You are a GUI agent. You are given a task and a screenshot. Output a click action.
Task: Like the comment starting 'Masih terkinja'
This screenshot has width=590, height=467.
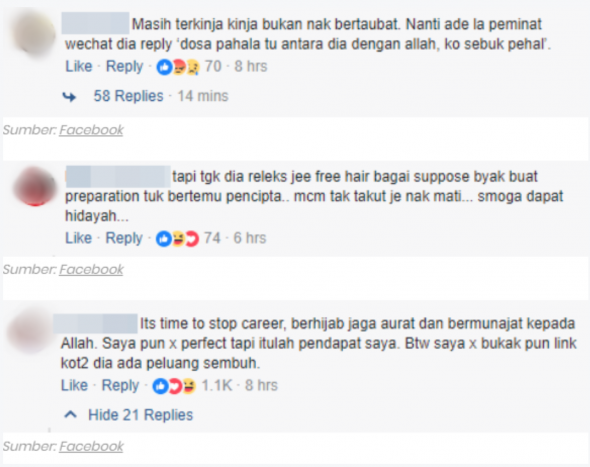click(x=79, y=67)
